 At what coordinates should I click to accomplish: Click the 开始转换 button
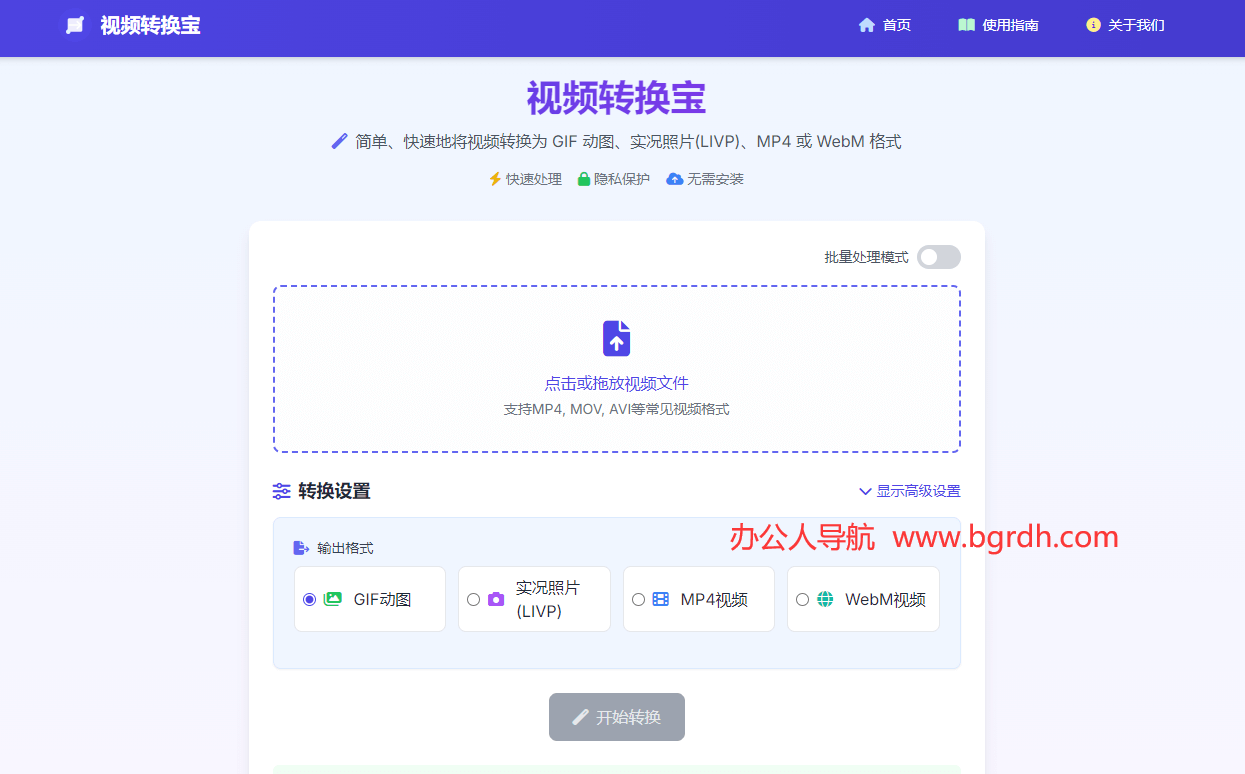(616, 717)
